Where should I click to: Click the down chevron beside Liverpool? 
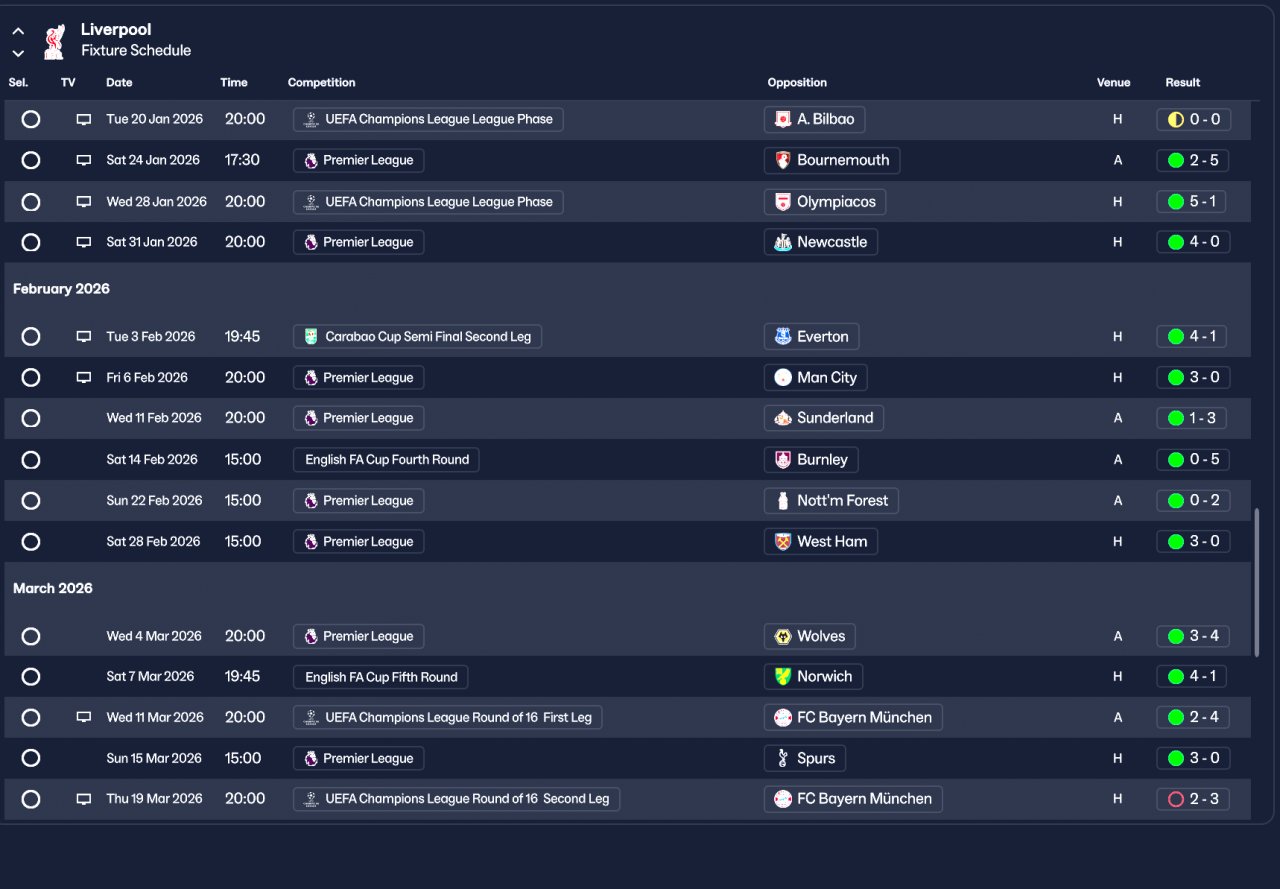(x=18, y=53)
